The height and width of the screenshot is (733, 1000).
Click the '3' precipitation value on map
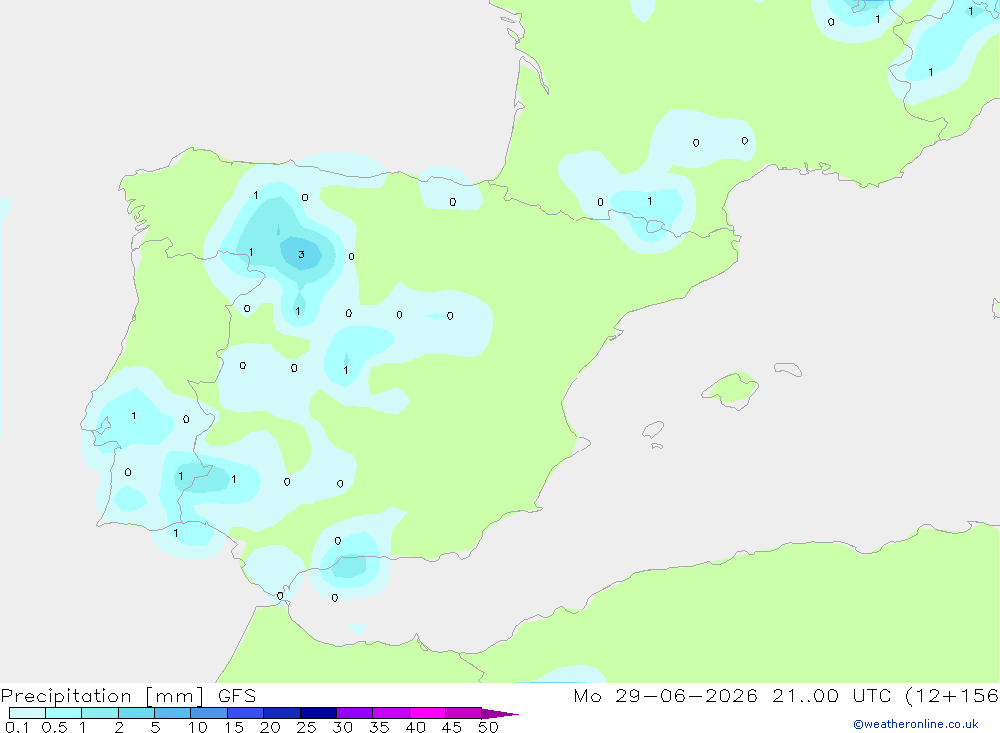pos(301,255)
